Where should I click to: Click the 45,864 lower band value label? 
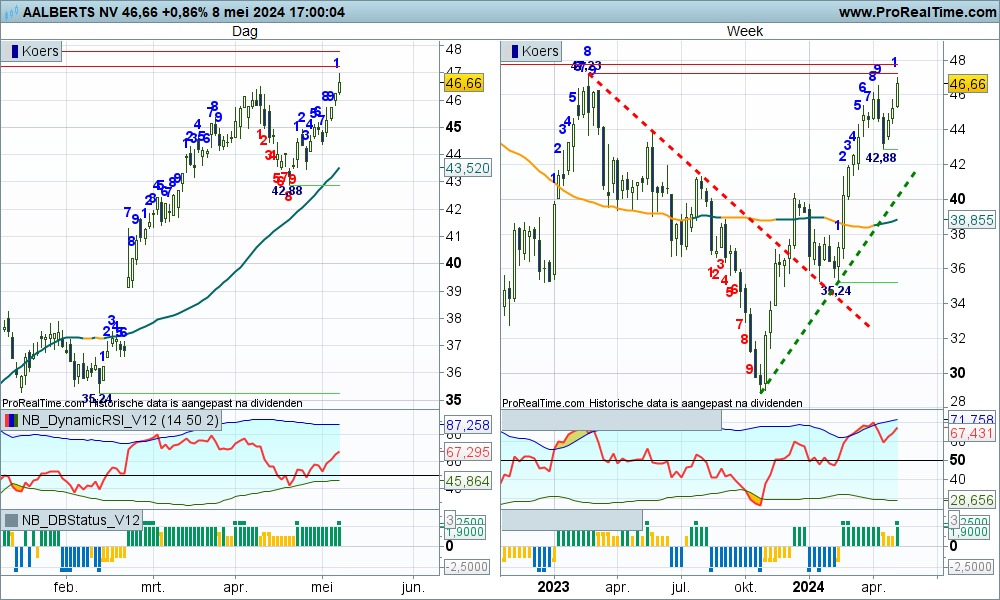pos(467,481)
